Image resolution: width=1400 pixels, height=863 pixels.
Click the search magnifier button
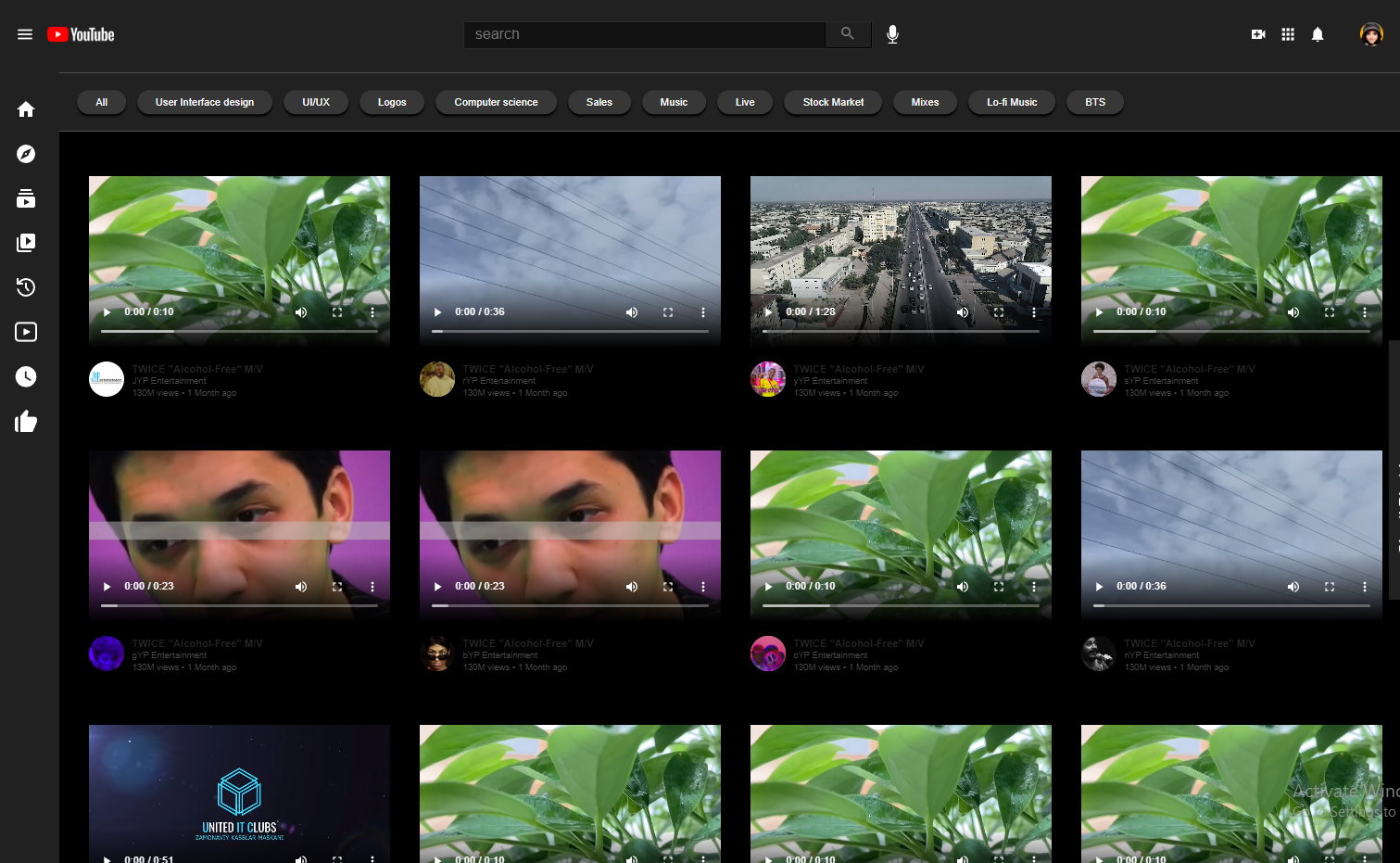(x=847, y=34)
